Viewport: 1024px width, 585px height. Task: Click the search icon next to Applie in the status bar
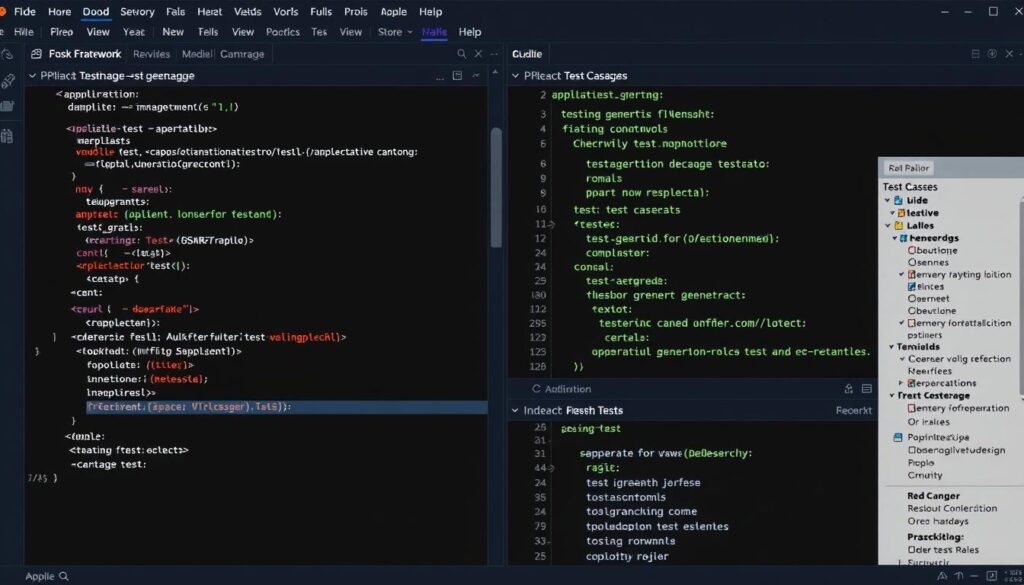(x=63, y=576)
